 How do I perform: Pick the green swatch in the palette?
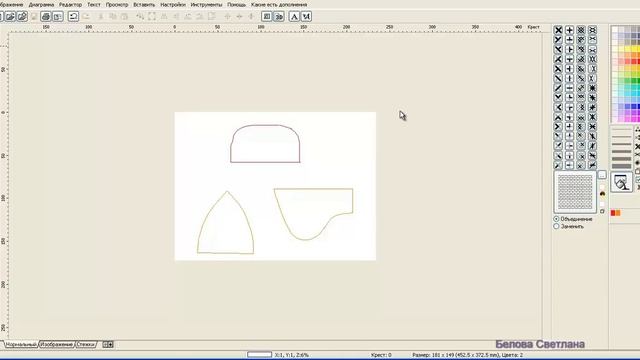click(634, 81)
